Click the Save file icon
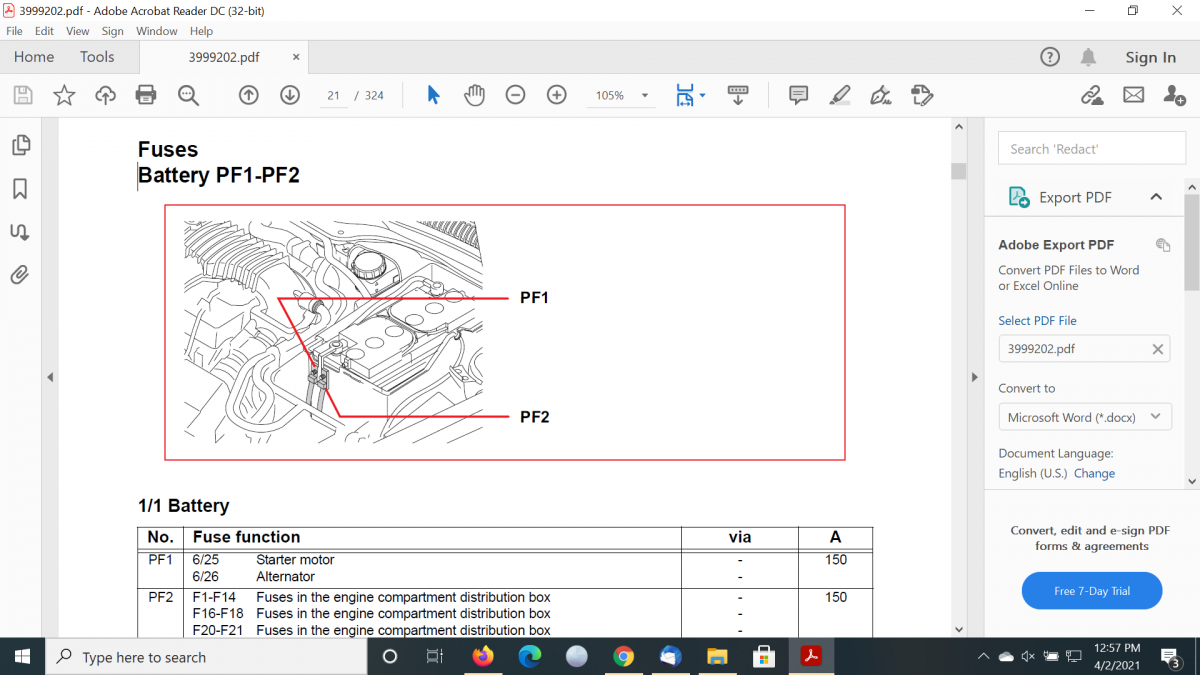This screenshot has height=675, width=1200. click(23, 95)
